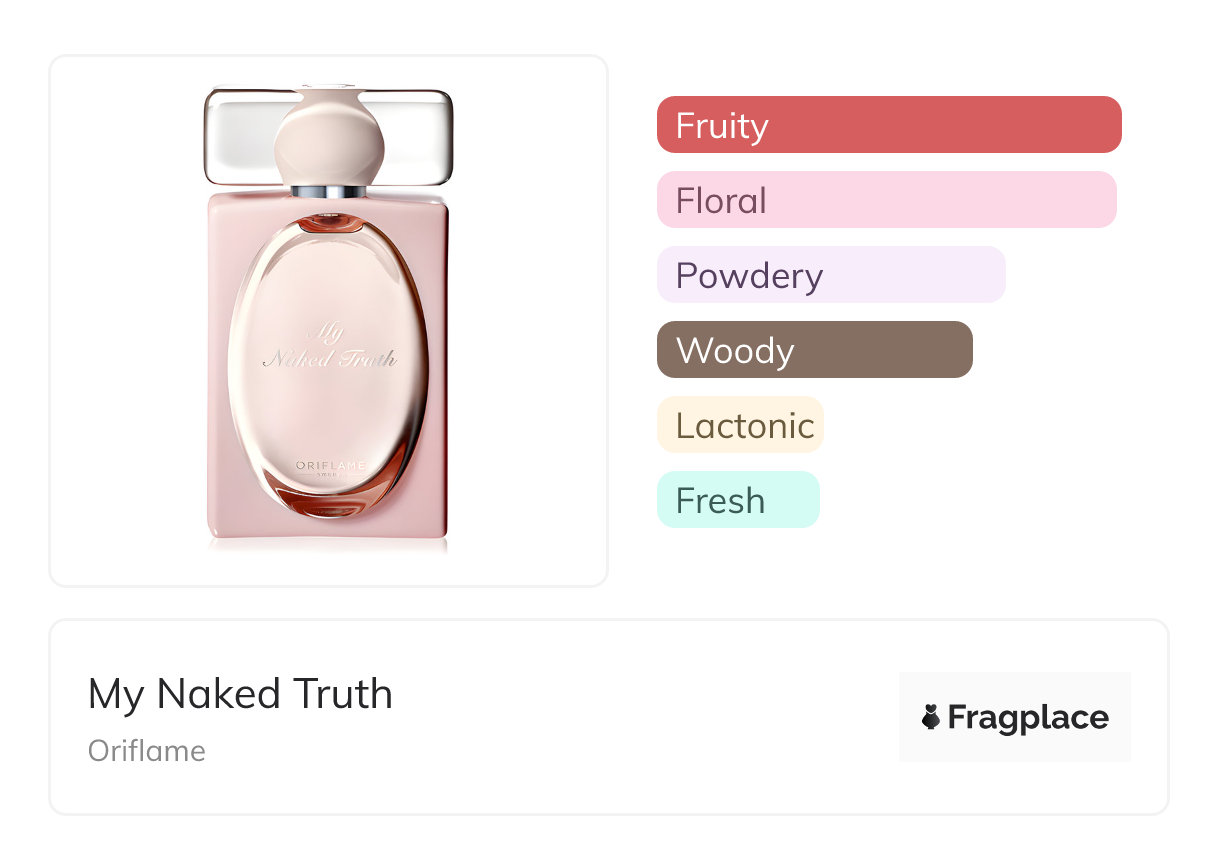Click the Fragplace logo text
Screen dimensions: 1218x864
(1028, 717)
